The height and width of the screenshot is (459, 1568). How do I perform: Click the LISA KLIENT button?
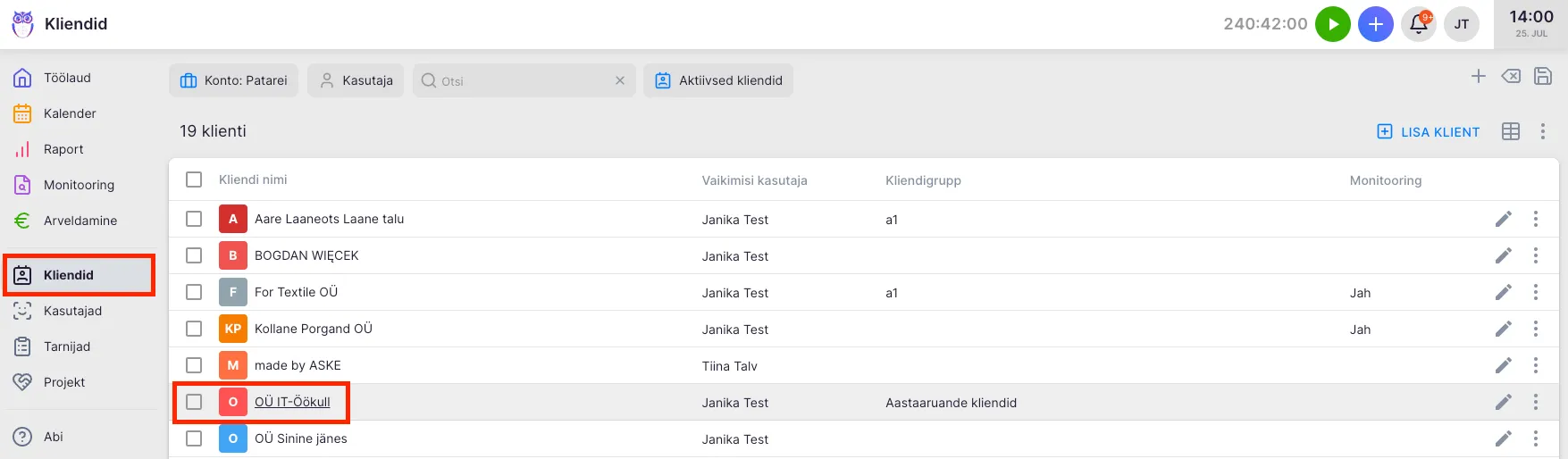pyautogui.click(x=1429, y=132)
